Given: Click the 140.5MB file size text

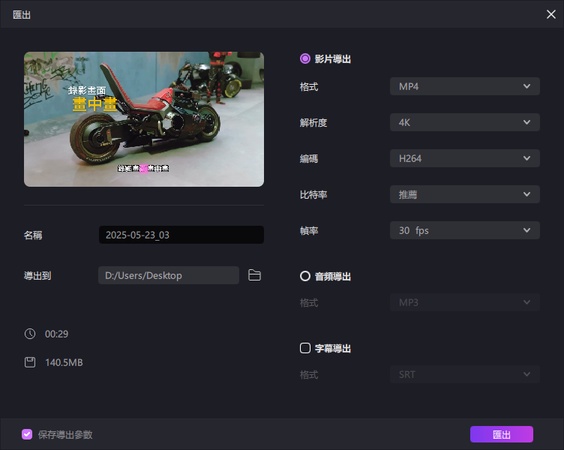Looking at the screenshot, I should [64, 362].
